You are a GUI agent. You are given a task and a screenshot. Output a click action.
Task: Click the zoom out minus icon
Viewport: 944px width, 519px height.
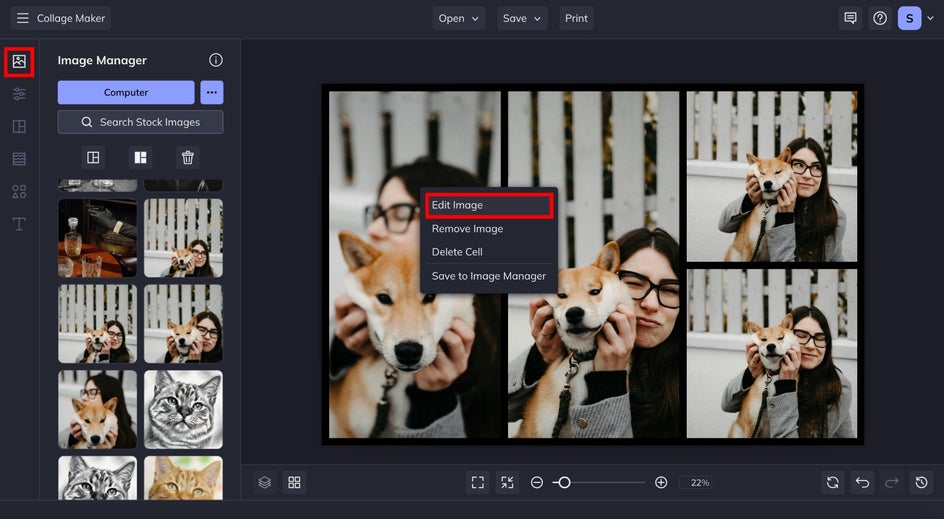(537, 482)
